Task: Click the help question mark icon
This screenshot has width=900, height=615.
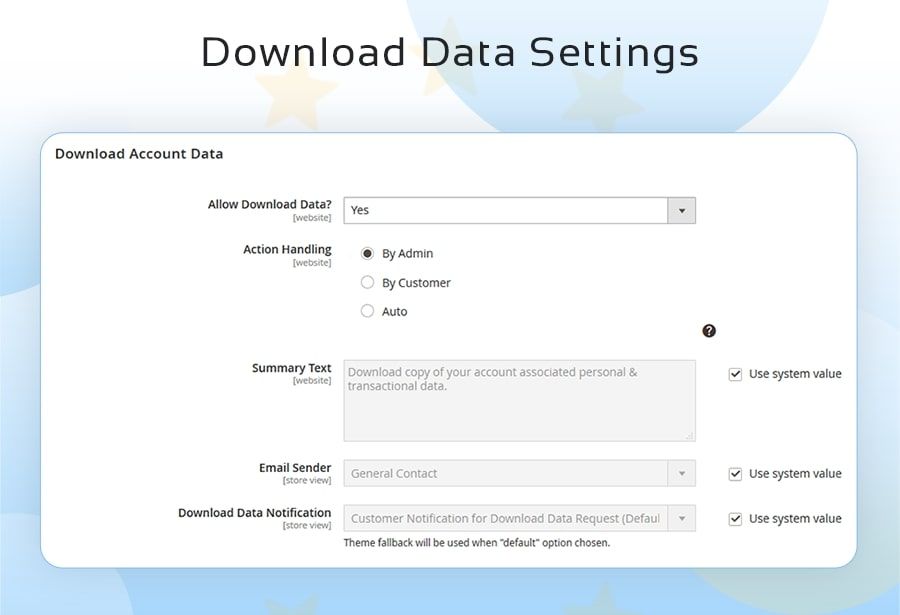Action: coord(709,331)
